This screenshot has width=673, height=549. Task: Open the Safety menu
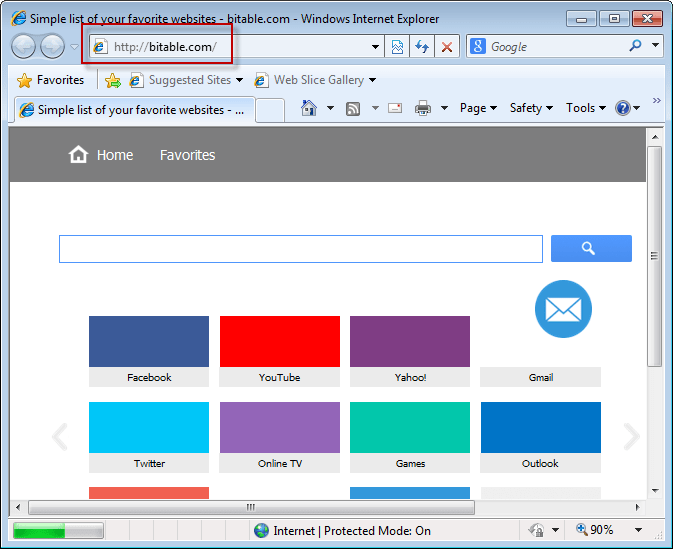click(531, 108)
